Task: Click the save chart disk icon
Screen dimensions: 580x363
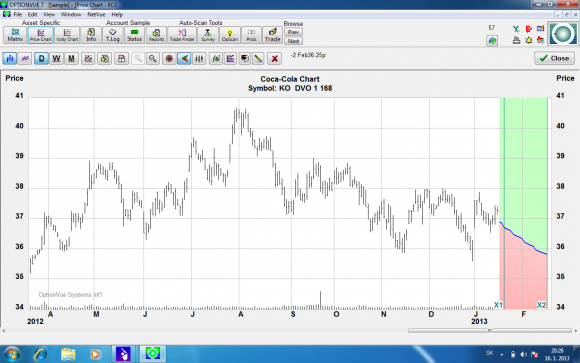Action: coord(121,58)
